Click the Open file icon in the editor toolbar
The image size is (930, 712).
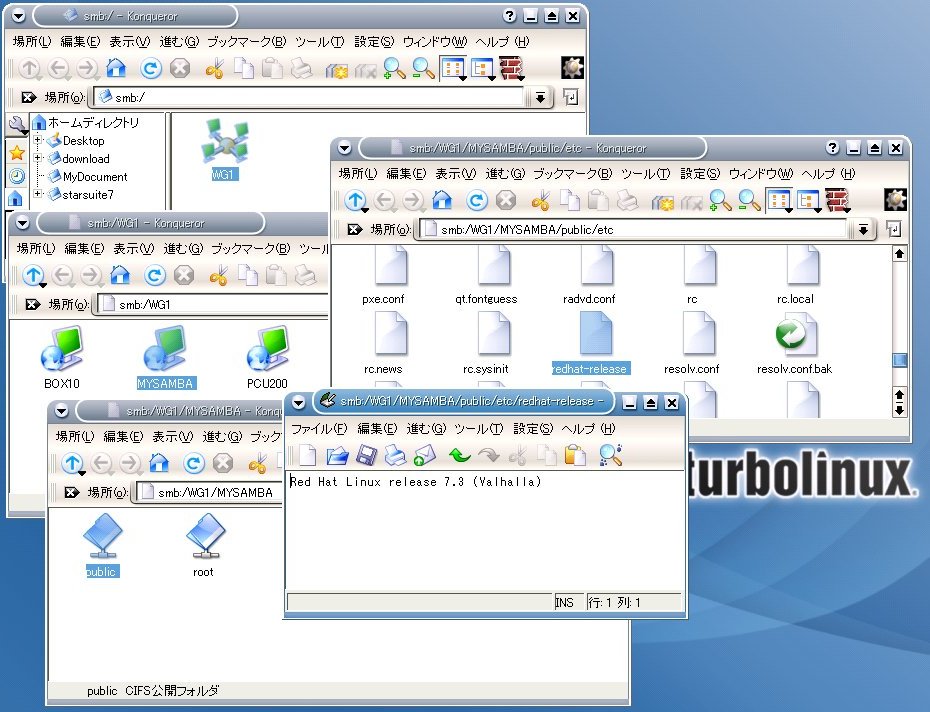pos(337,455)
